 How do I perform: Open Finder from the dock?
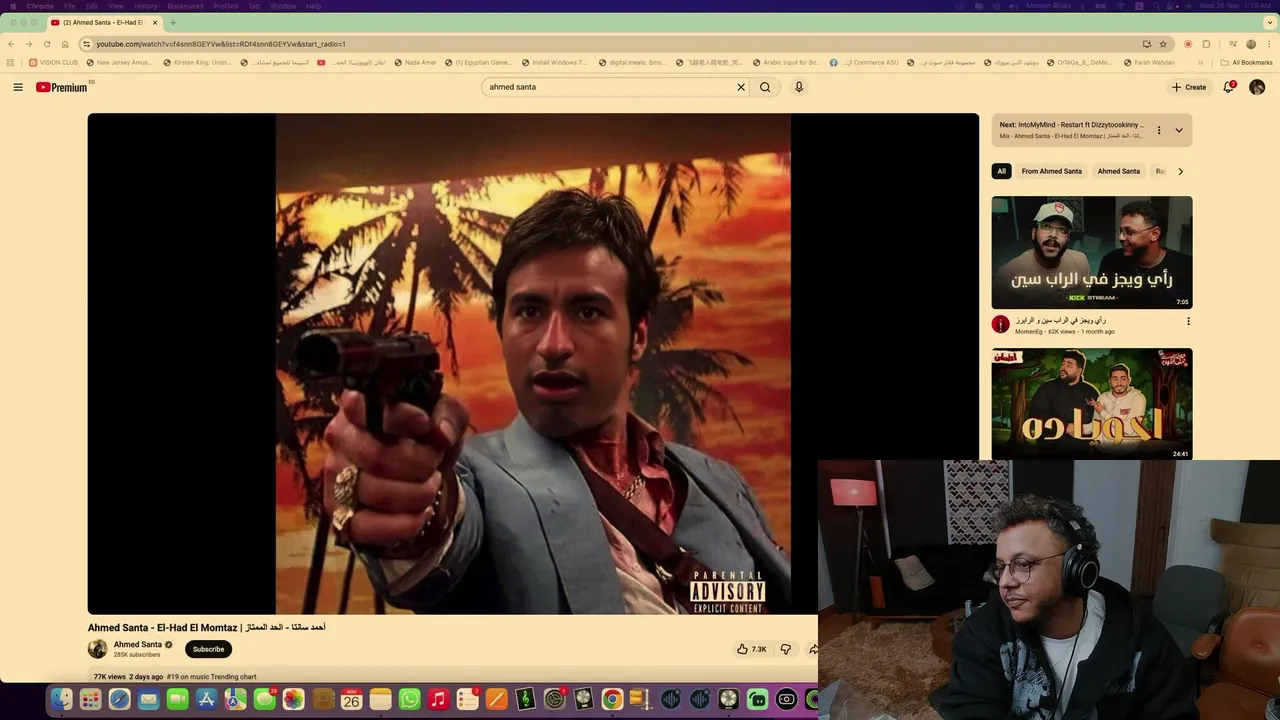click(62, 700)
